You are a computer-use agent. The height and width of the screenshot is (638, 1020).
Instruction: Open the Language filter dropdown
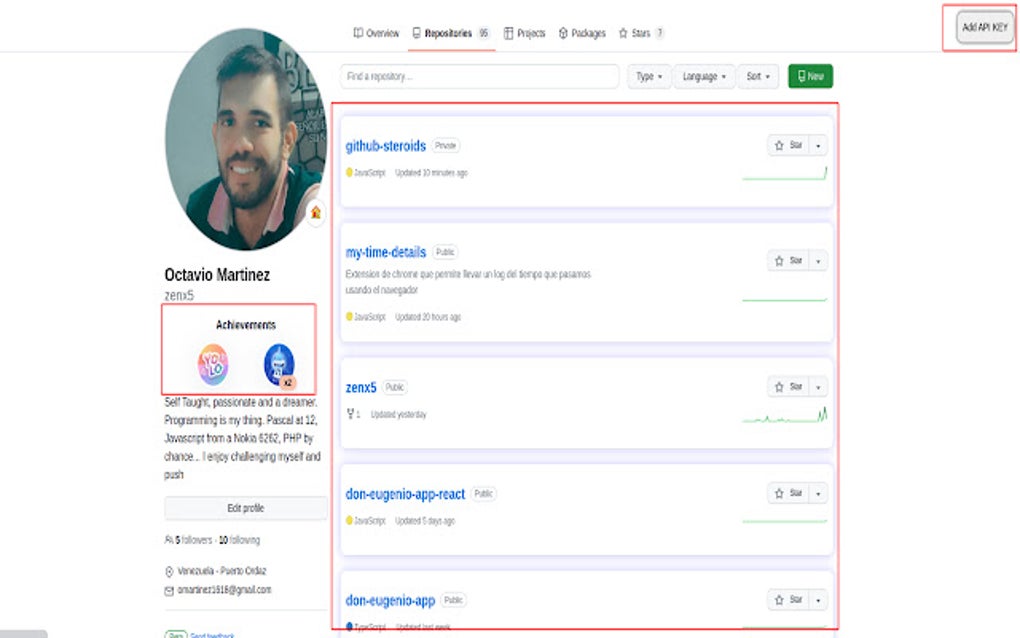pos(703,76)
